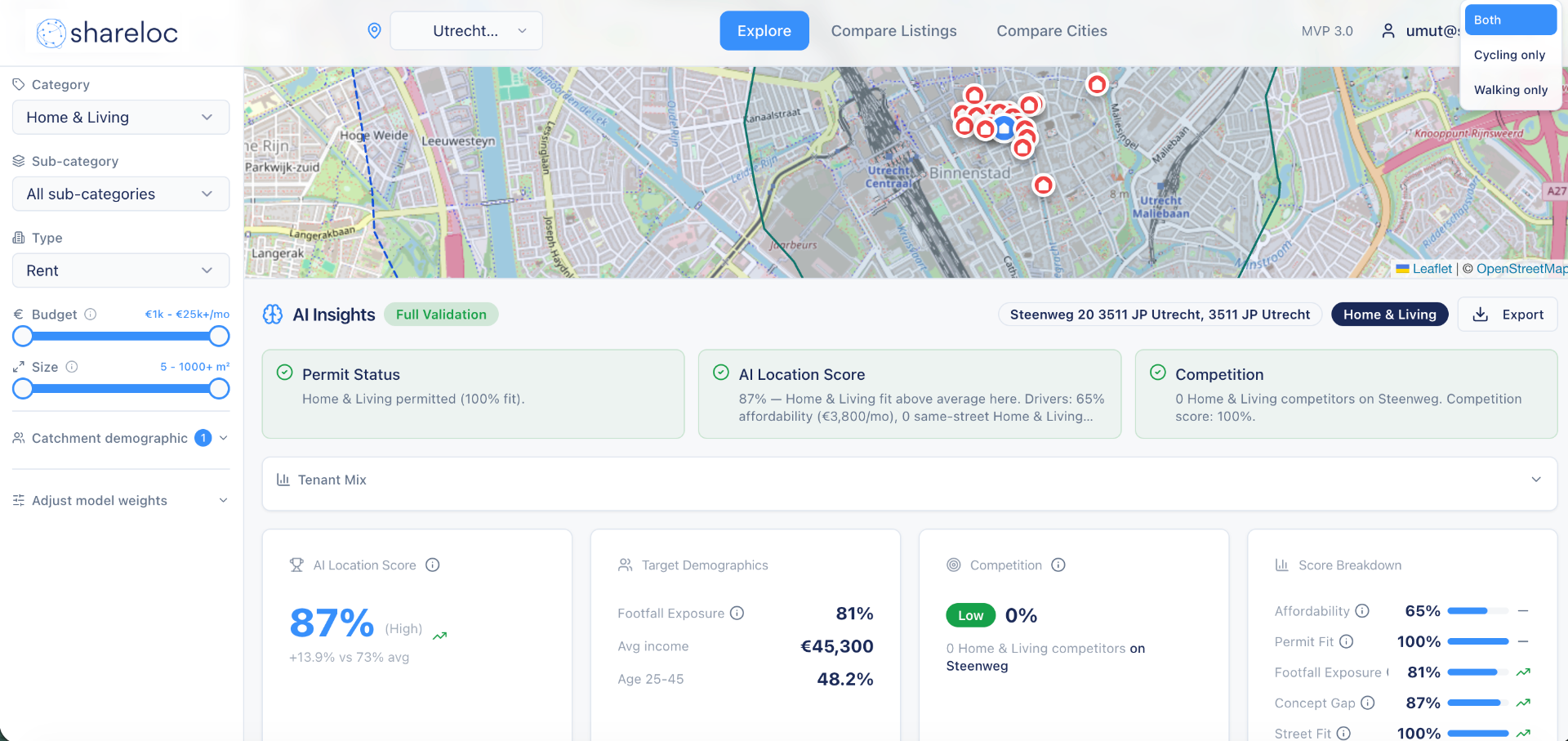The image size is (1568, 741).
Task: Click the AI Insights brain icon
Action: pyautogui.click(x=273, y=315)
